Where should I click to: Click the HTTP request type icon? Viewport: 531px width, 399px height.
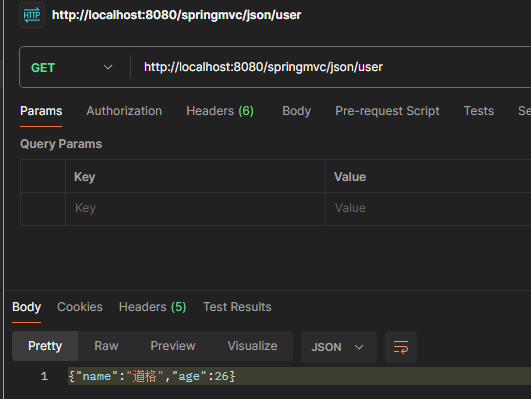32,15
